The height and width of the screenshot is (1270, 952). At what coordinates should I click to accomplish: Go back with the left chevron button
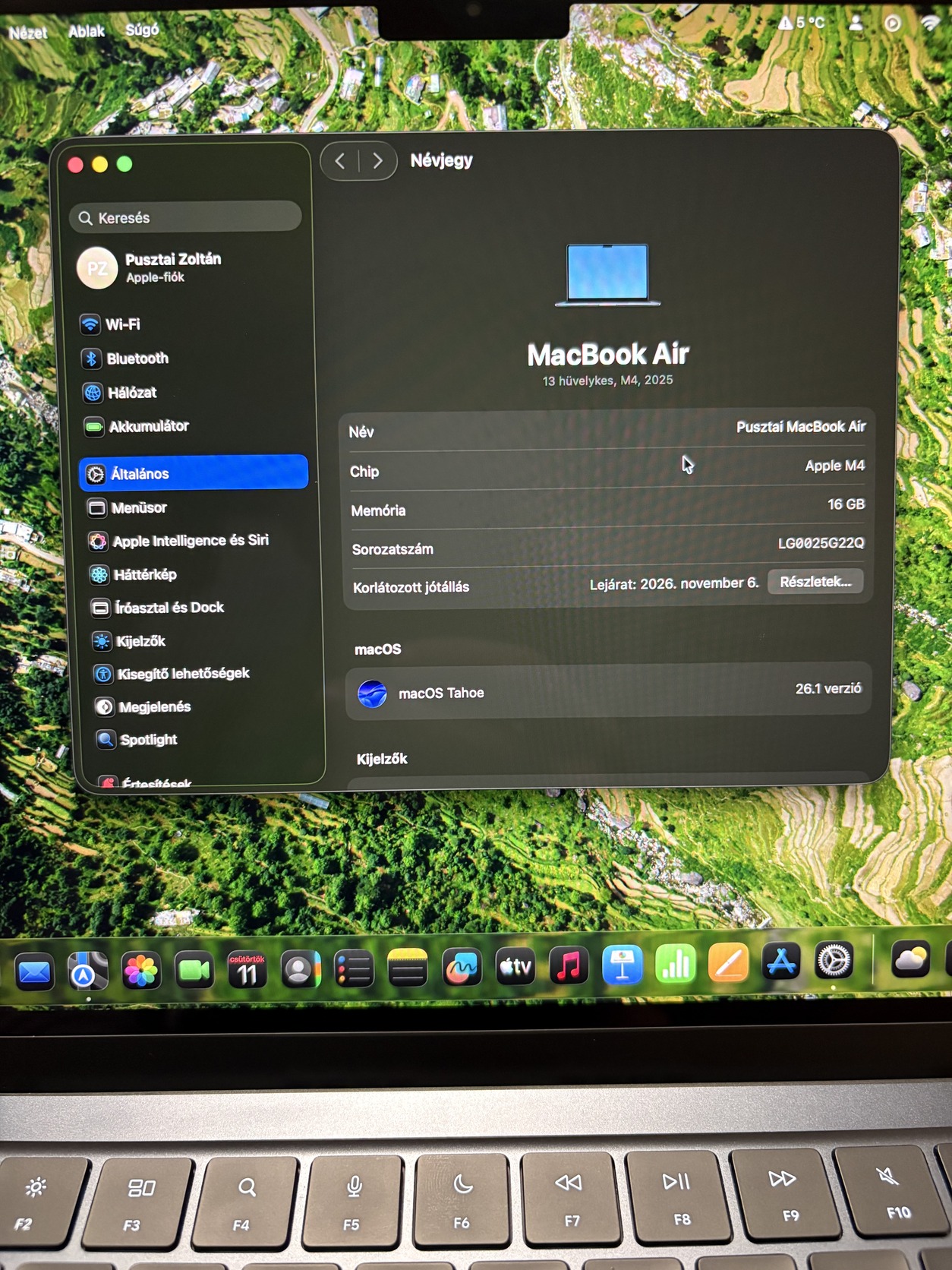tap(340, 161)
